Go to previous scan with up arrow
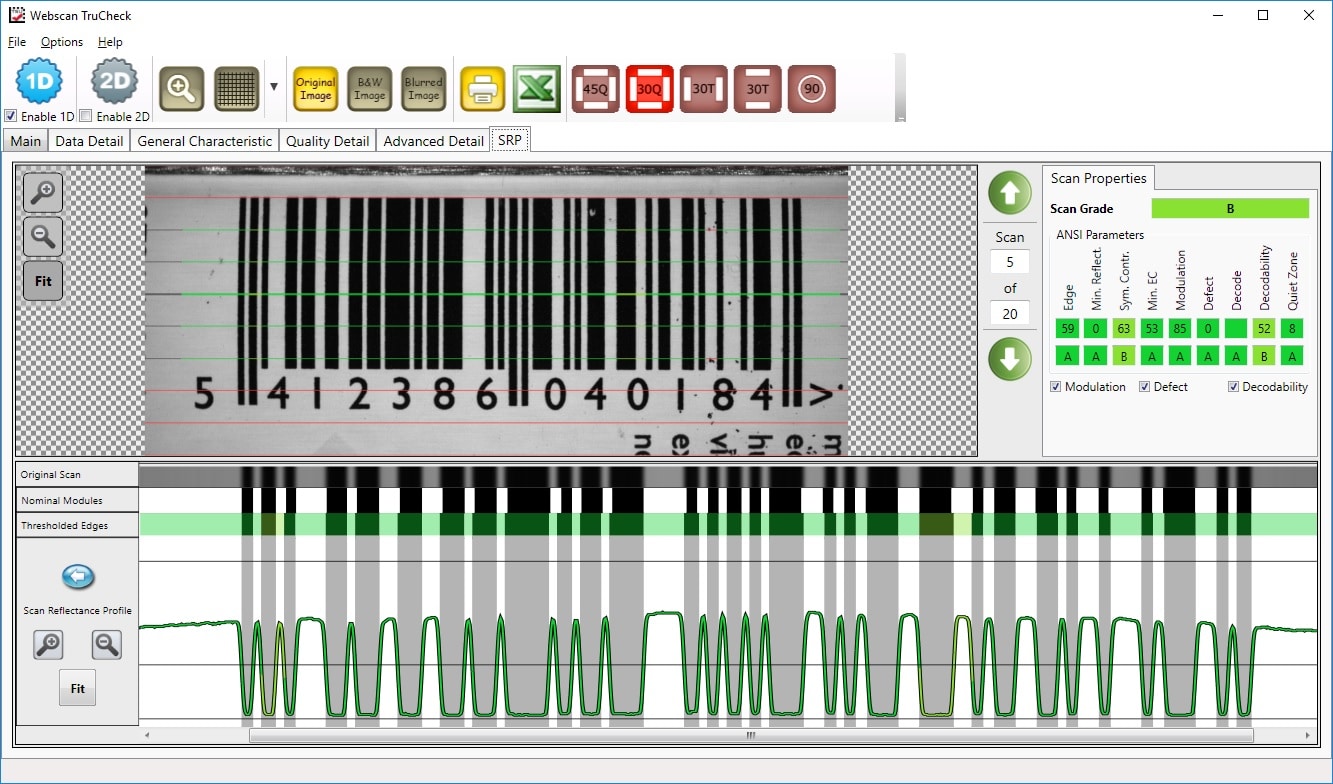The width and height of the screenshot is (1333, 784). [x=1010, y=192]
